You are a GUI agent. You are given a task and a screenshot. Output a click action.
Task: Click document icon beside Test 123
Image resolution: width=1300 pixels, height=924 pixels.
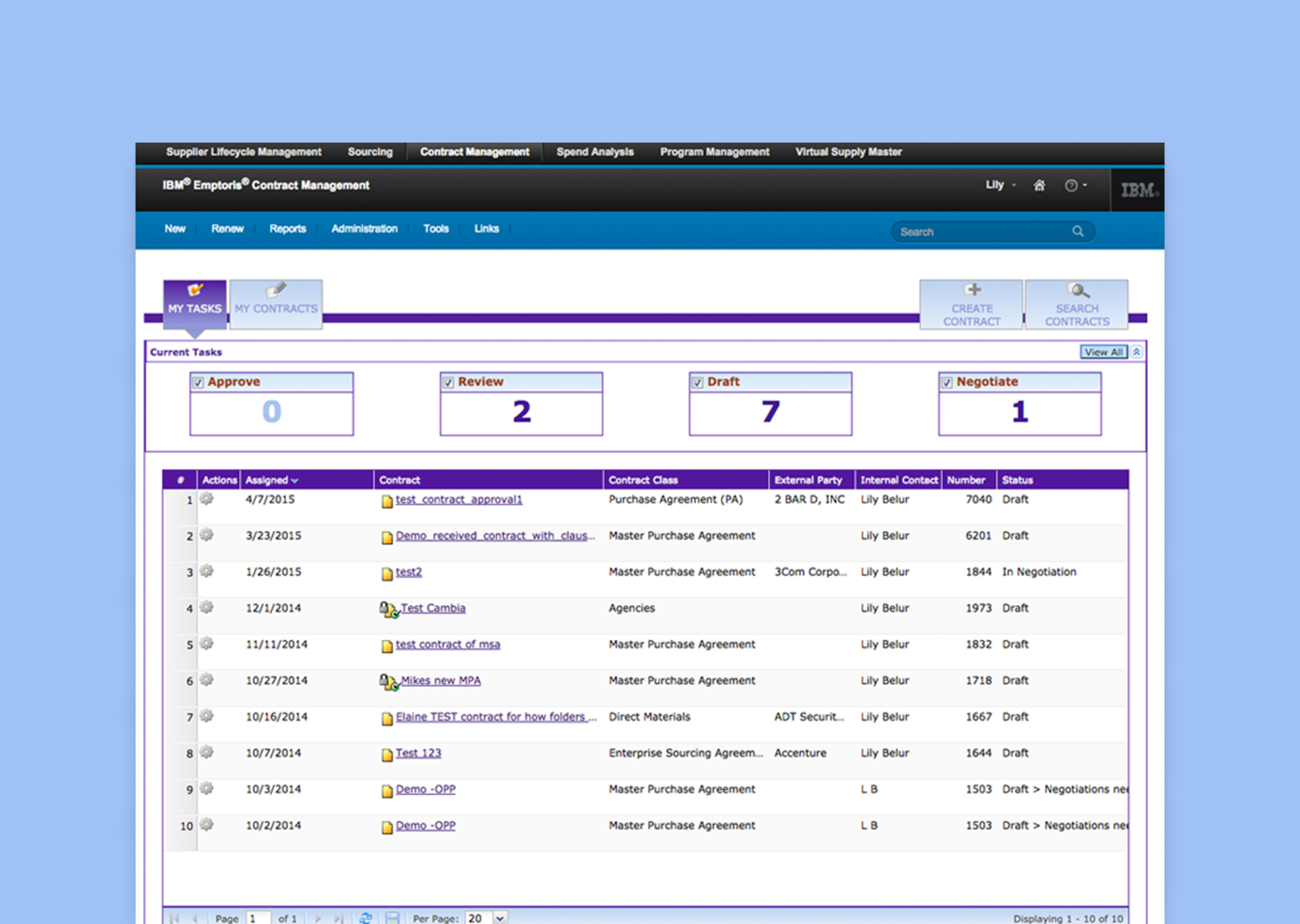click(387, 754)
